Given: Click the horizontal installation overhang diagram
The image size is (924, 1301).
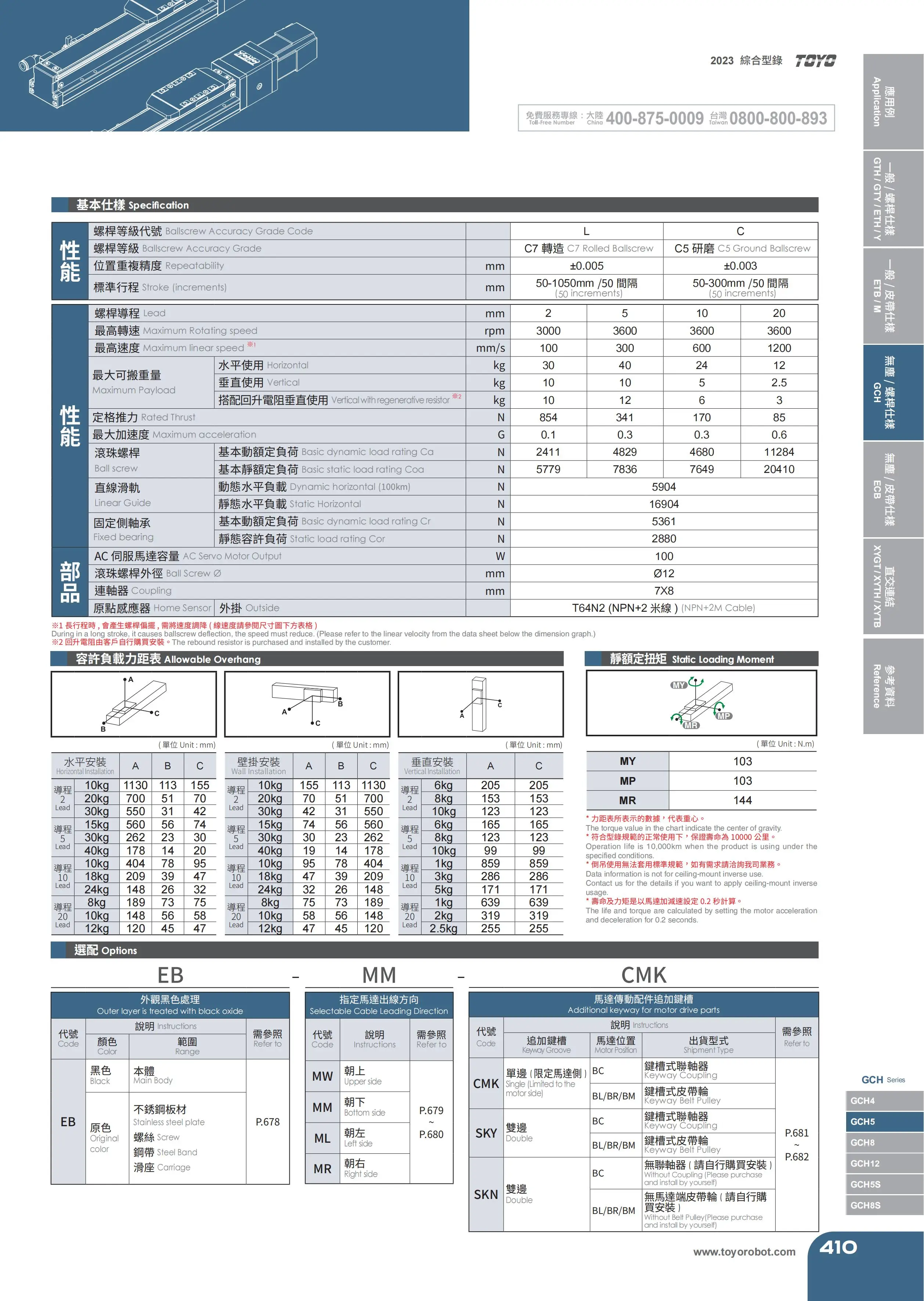Looking at the screenshot, I should click(134, 704).
